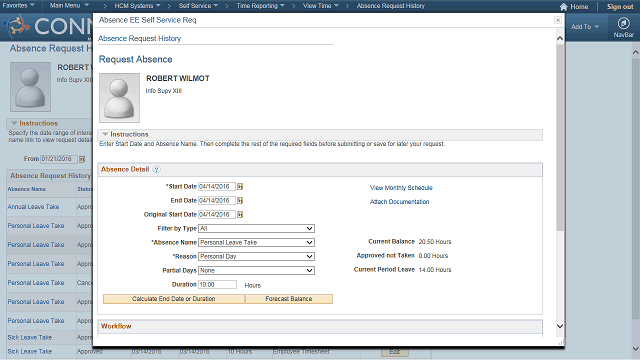Open the Absence Name dropdown
The width and height of the screenshot is (640, 360).
pos(256,242)
